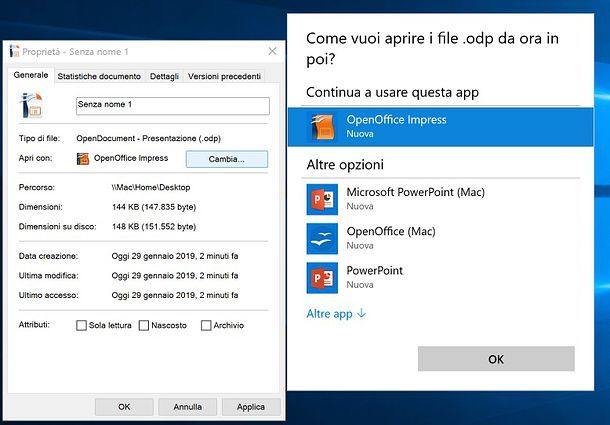
Task: Click the OpenOffice Impress text beside Apri con
Action: (x=131, y=158)
